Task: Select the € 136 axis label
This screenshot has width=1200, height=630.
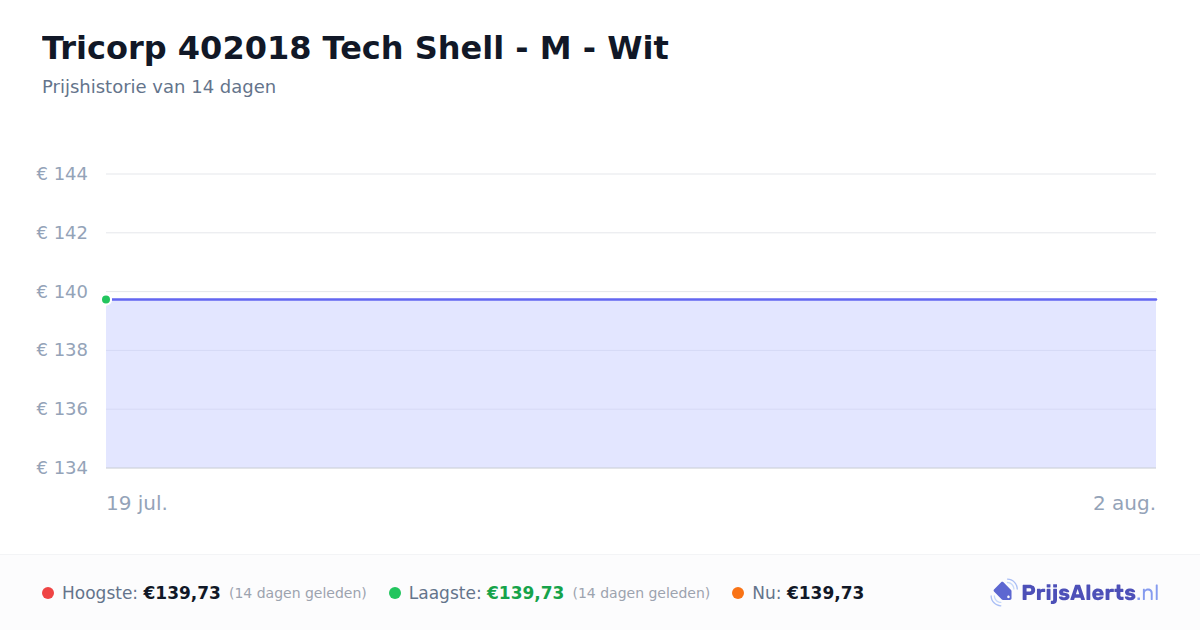Action: [62, 409]
